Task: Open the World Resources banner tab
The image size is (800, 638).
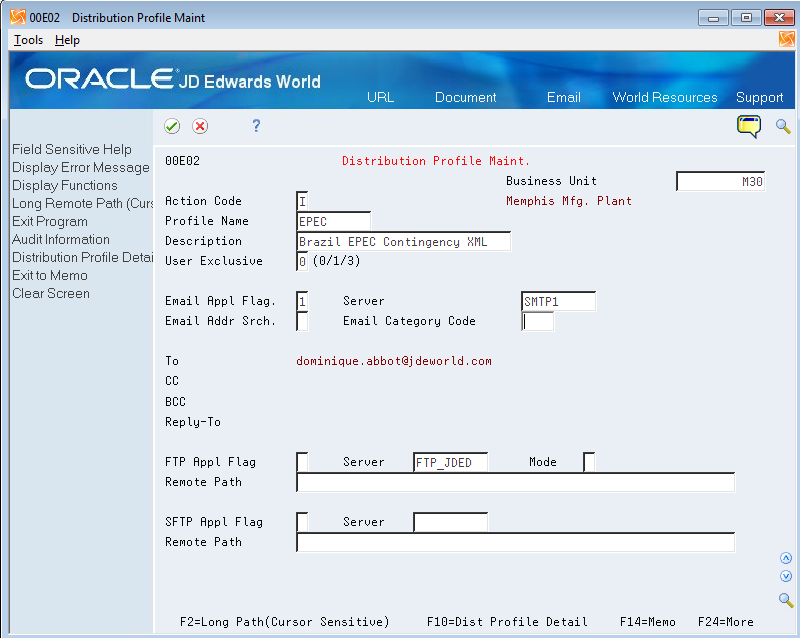Action: coord(665,97)
